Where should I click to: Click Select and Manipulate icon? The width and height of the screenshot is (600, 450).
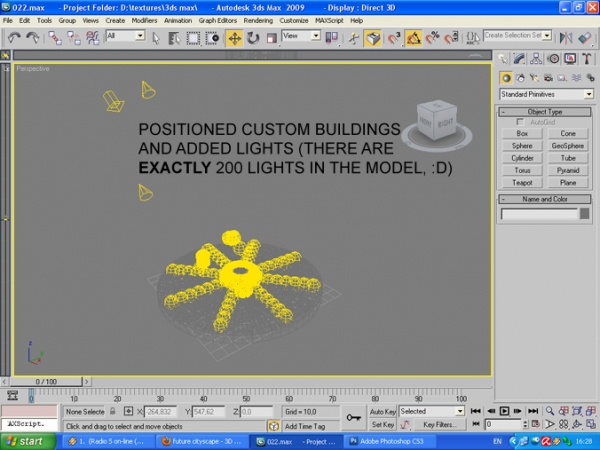(354, 38)
